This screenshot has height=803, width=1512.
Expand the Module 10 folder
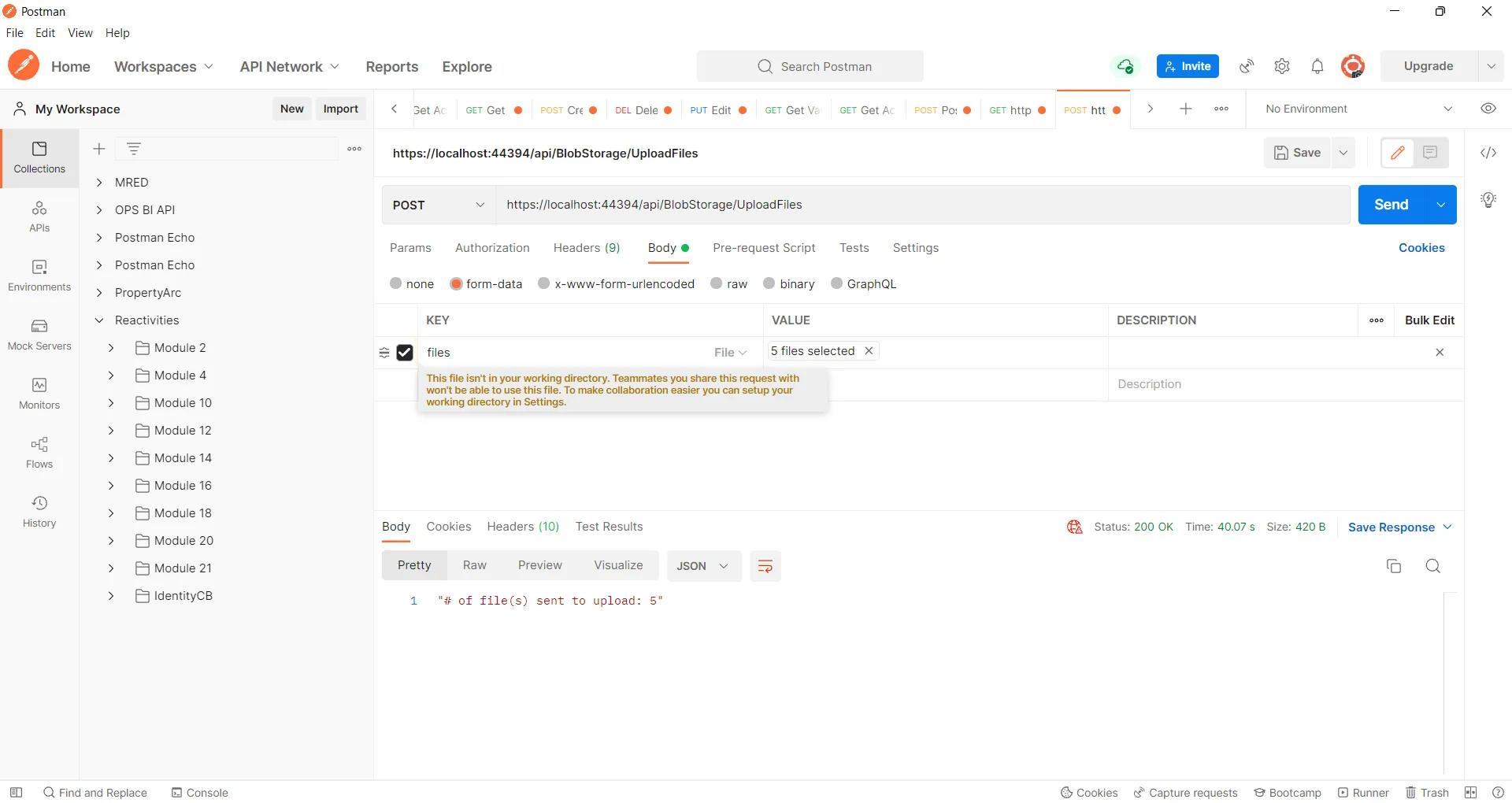pos(111,403)
